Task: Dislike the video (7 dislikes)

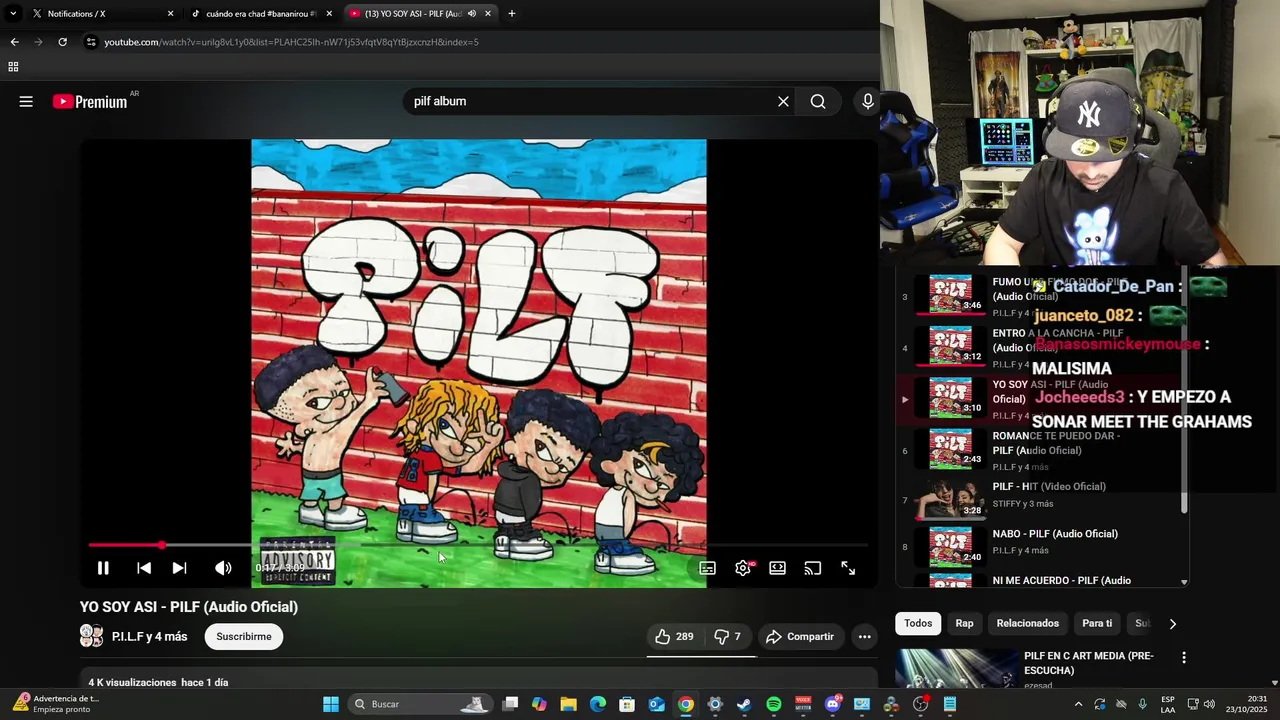Action: [x=728, y=636]
